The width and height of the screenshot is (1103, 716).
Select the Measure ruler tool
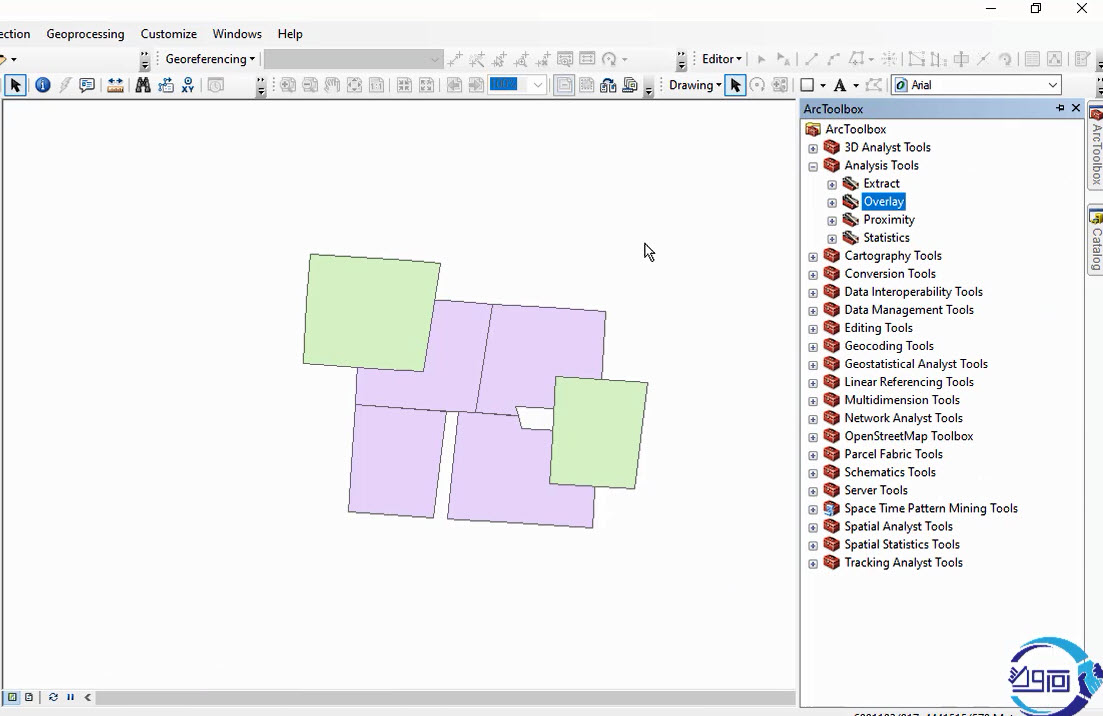coord(115,86)
